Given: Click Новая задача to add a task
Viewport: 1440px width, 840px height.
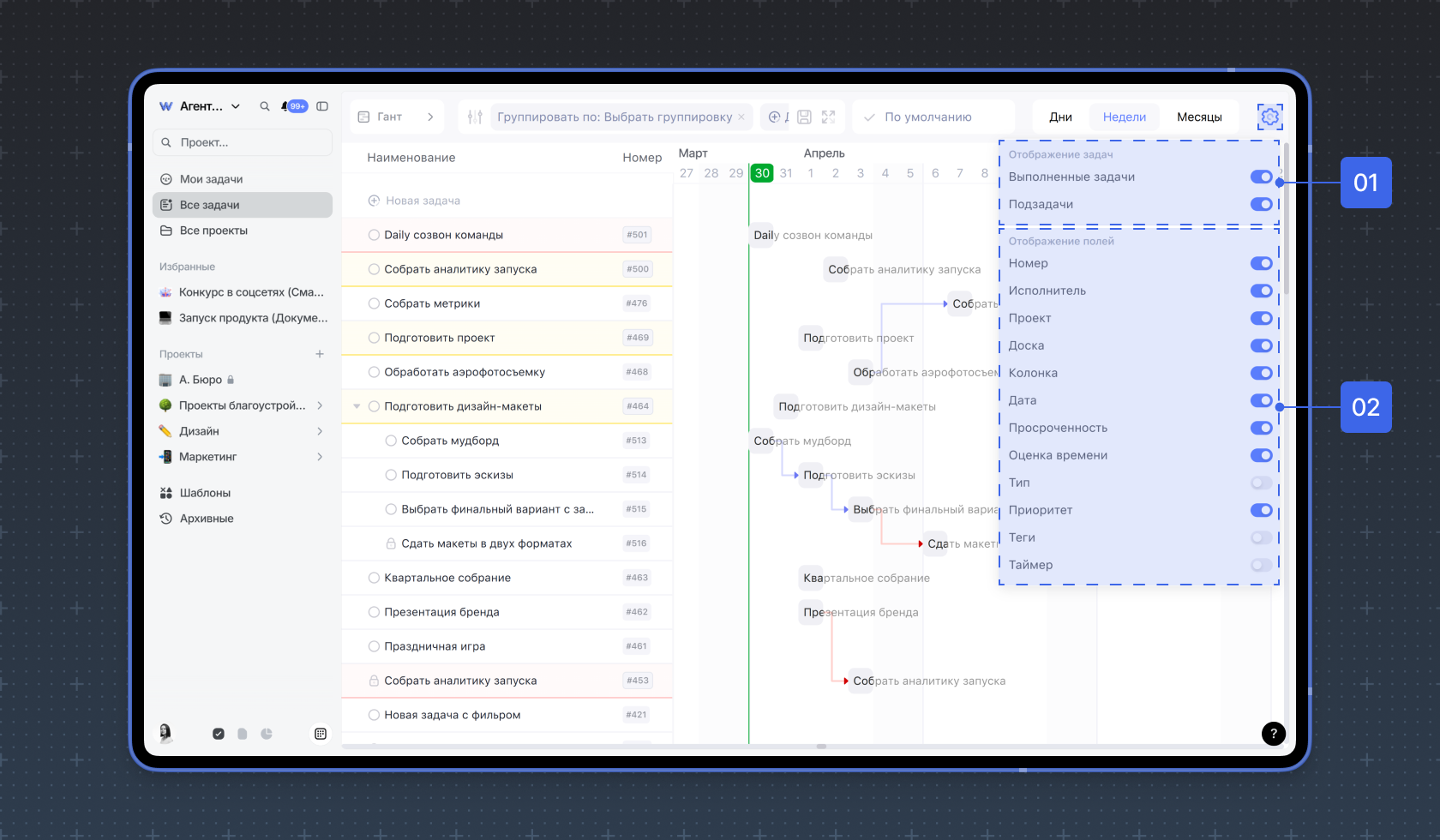Looking at the screenshot, I should coord(422,201).
